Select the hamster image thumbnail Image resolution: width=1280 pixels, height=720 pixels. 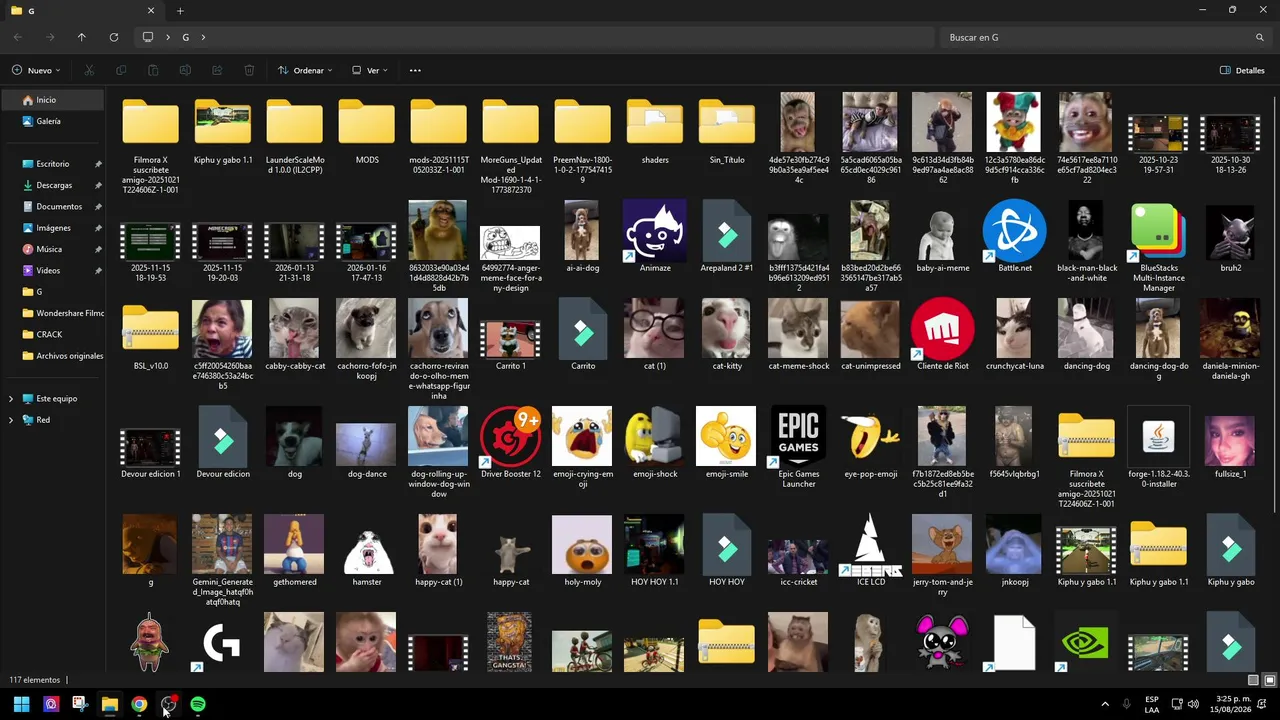(x=367, y=545)
